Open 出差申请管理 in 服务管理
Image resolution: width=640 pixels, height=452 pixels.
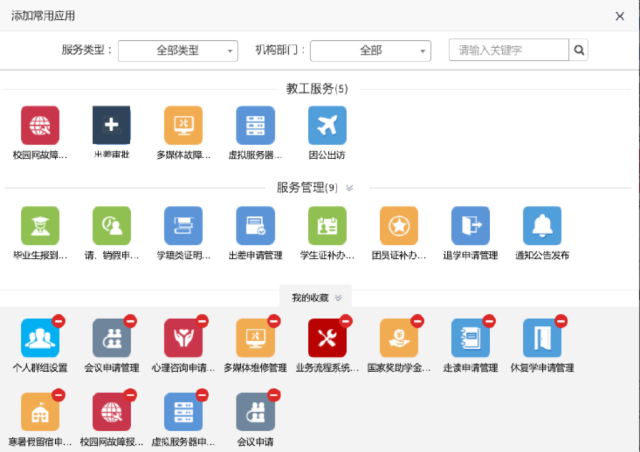click(255, 226)
